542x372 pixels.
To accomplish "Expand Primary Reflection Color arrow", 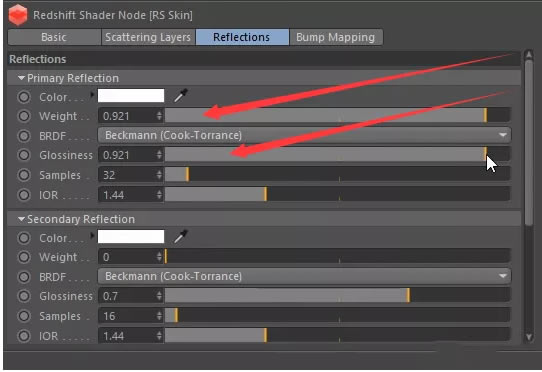I will coord(92,94).
